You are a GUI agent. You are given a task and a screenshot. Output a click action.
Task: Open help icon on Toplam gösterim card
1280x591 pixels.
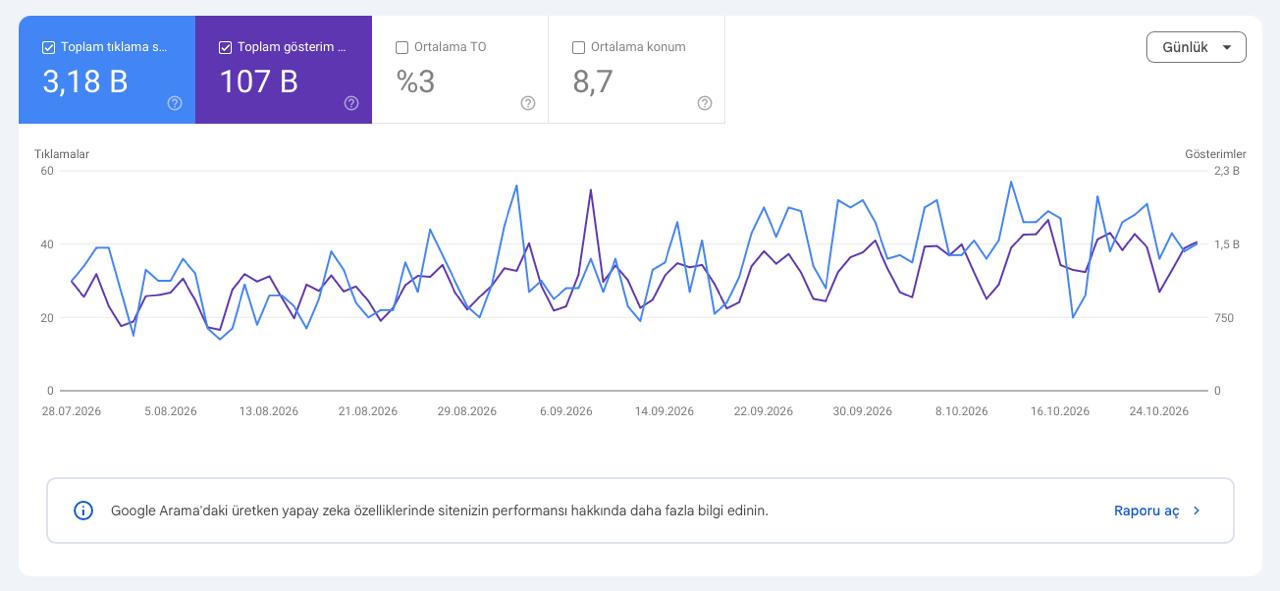click(x=351, y=103)
